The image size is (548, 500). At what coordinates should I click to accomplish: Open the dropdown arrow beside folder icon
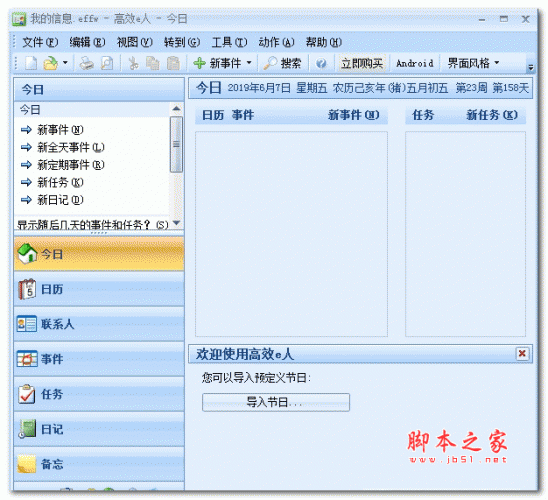65,63
